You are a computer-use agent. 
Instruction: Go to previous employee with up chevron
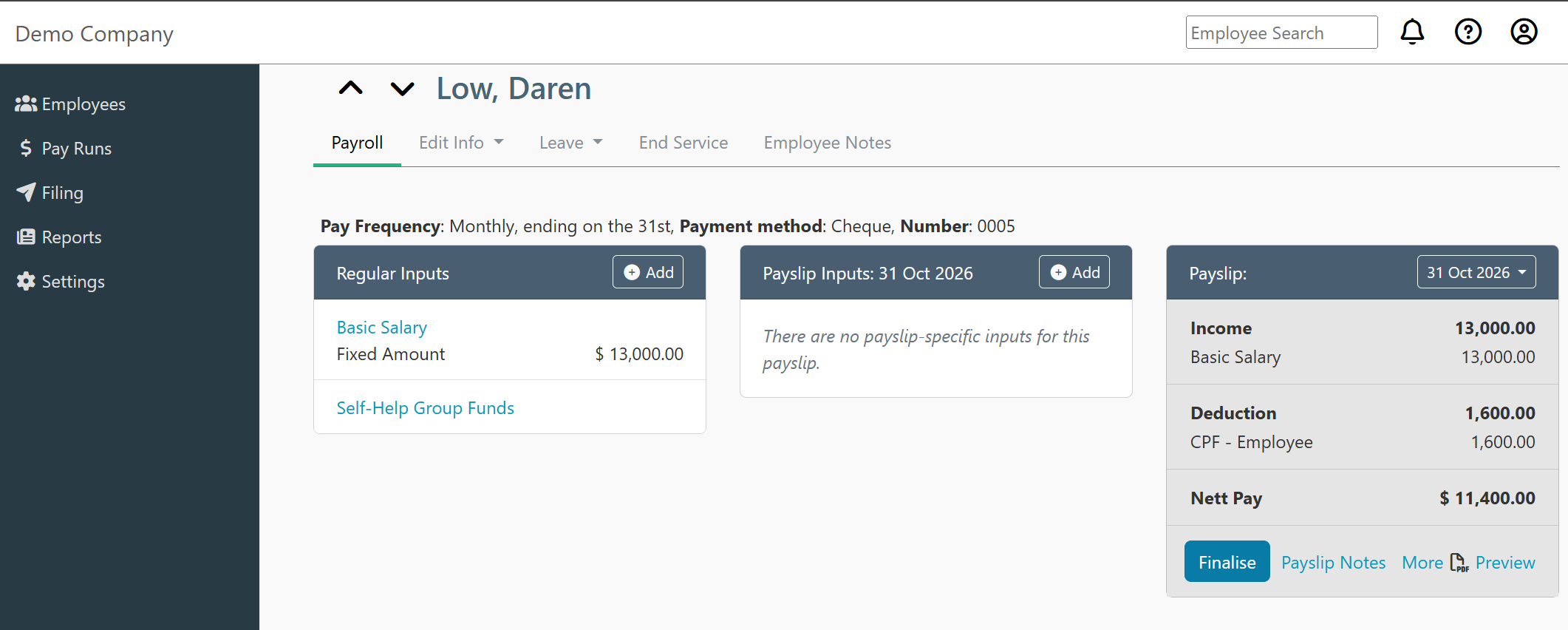click(351, 89)
